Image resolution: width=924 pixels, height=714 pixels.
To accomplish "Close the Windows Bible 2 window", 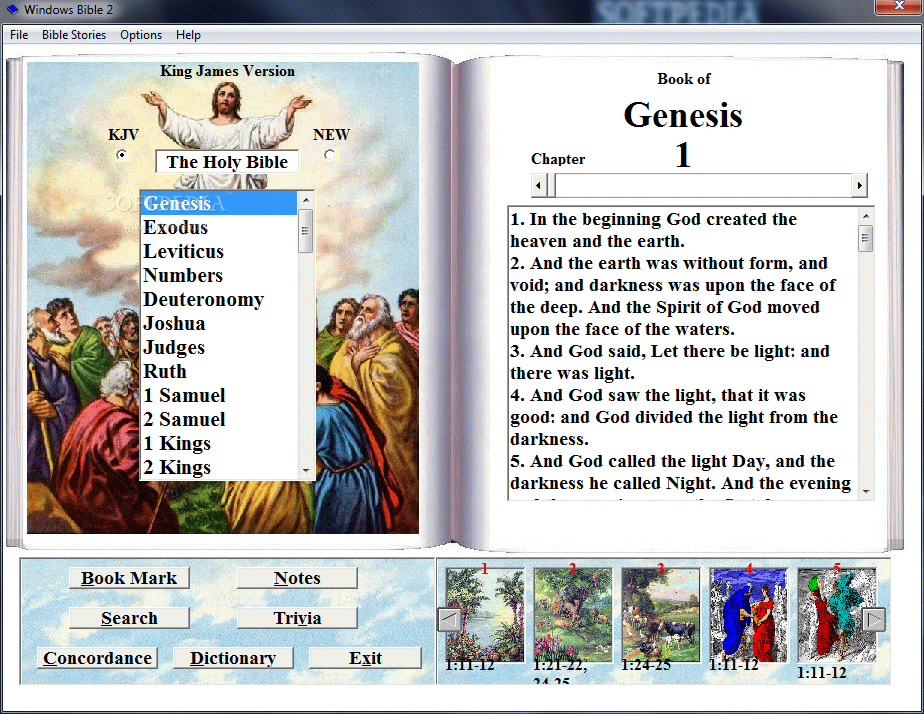I will 899,6.
